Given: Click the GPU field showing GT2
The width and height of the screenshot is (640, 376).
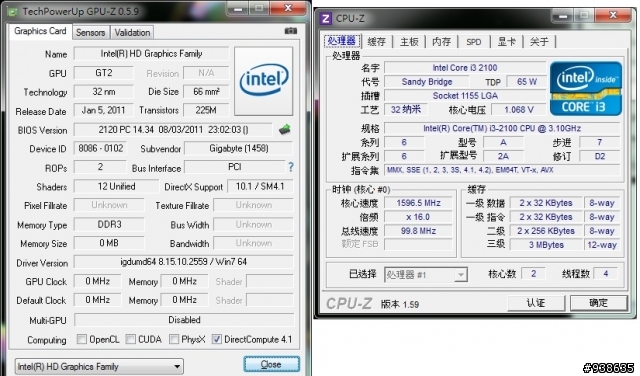Looking at the screenshot, I should coord(104,73).
